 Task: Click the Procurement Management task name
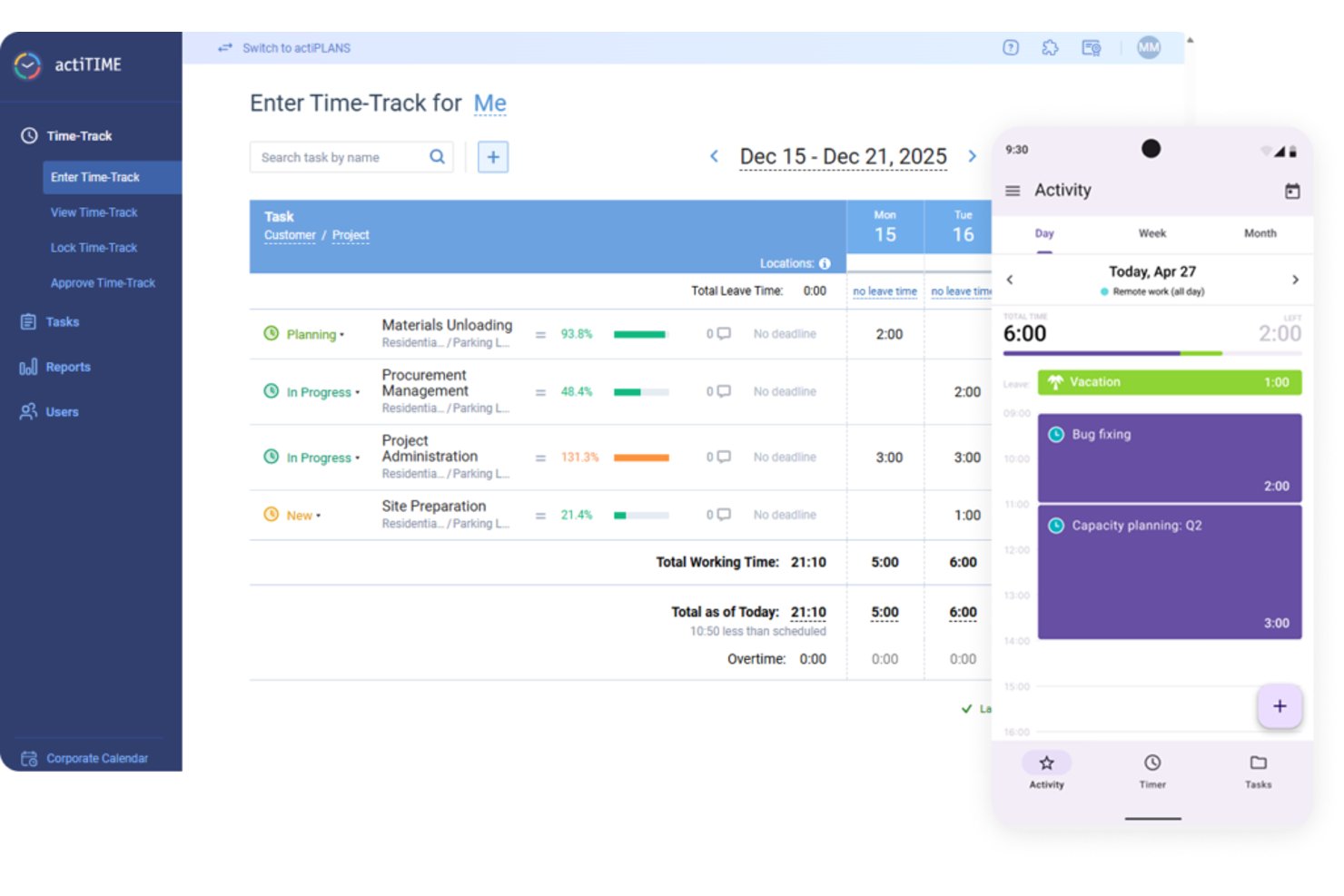425,383
